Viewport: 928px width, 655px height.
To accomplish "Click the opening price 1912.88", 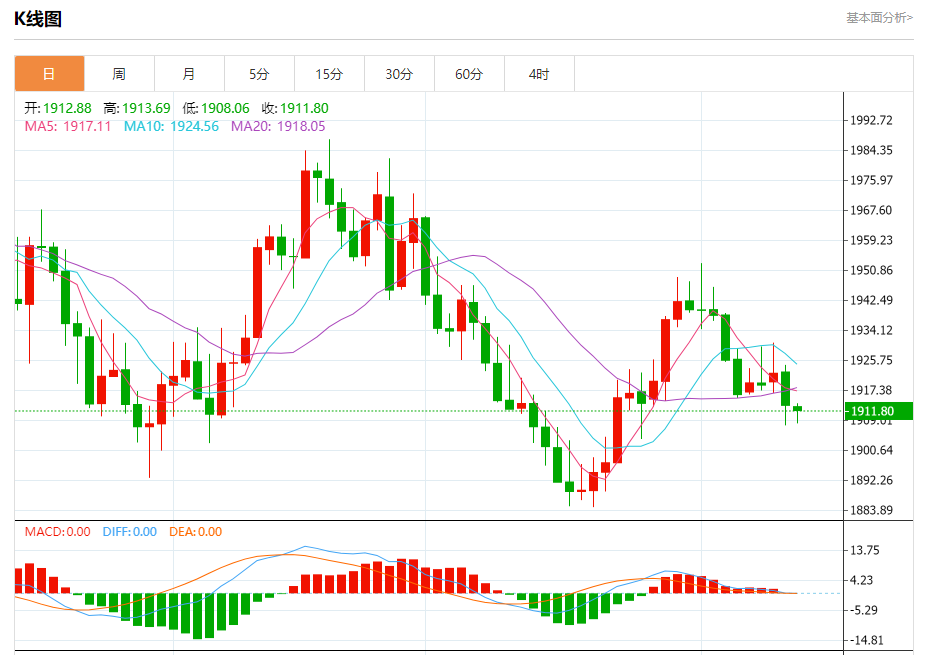I will click(x=67, y=108).
